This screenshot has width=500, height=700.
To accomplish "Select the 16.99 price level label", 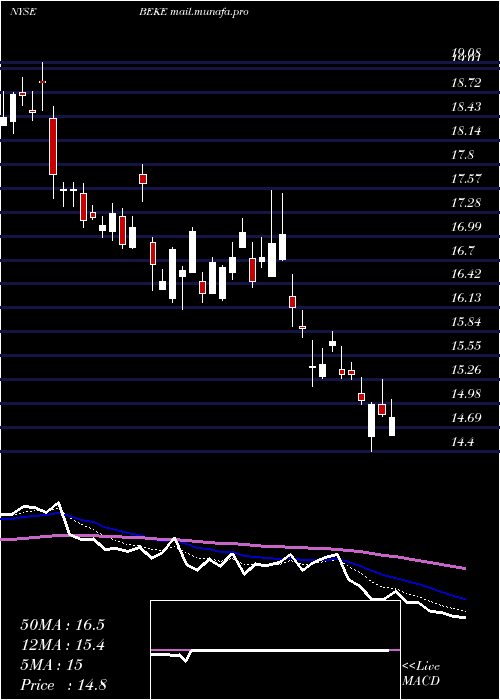I will point(467,226).
